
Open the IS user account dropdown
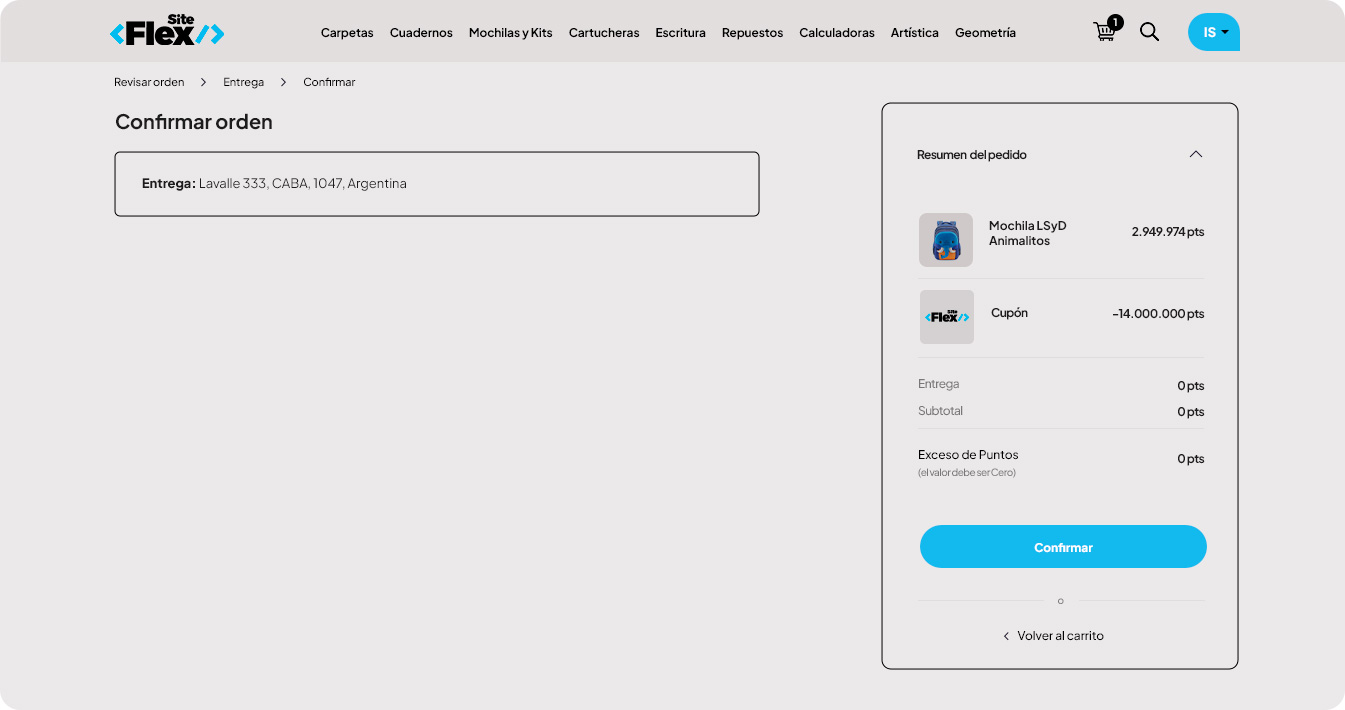pos(1214,32)
